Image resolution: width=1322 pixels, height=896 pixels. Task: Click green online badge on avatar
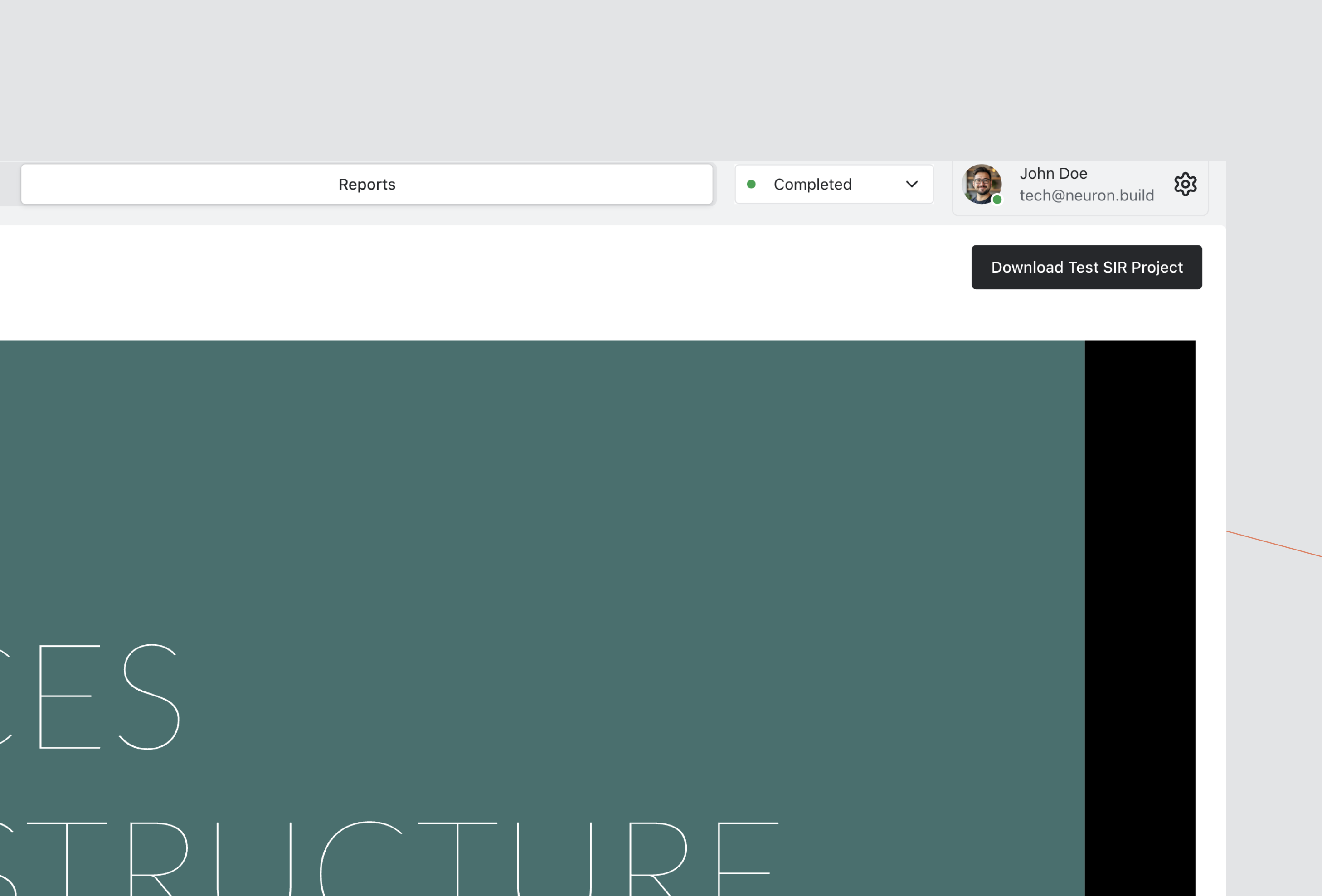coord(996,200)
